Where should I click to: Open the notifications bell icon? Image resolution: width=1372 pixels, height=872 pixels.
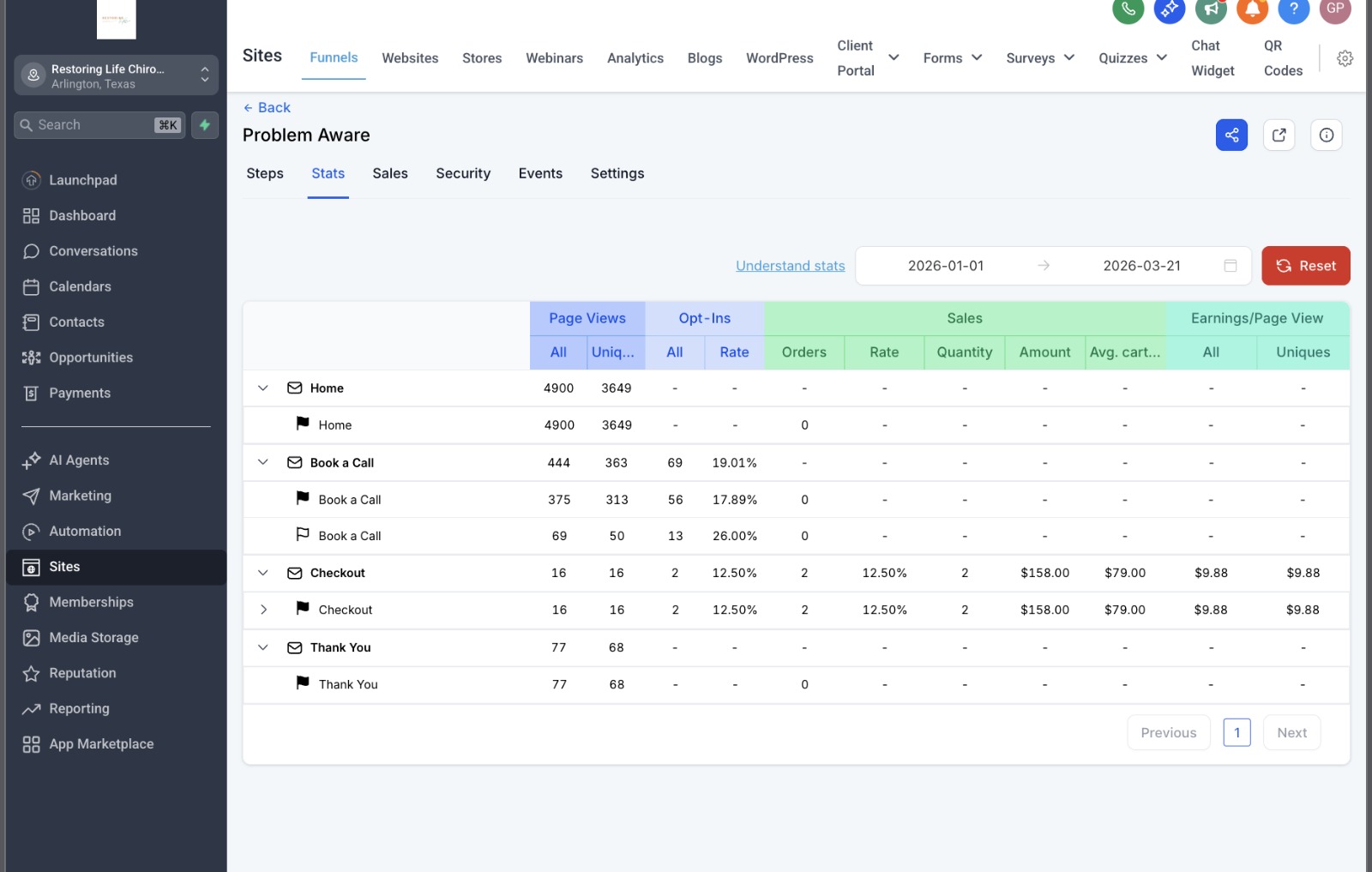tap(1253, 9)
